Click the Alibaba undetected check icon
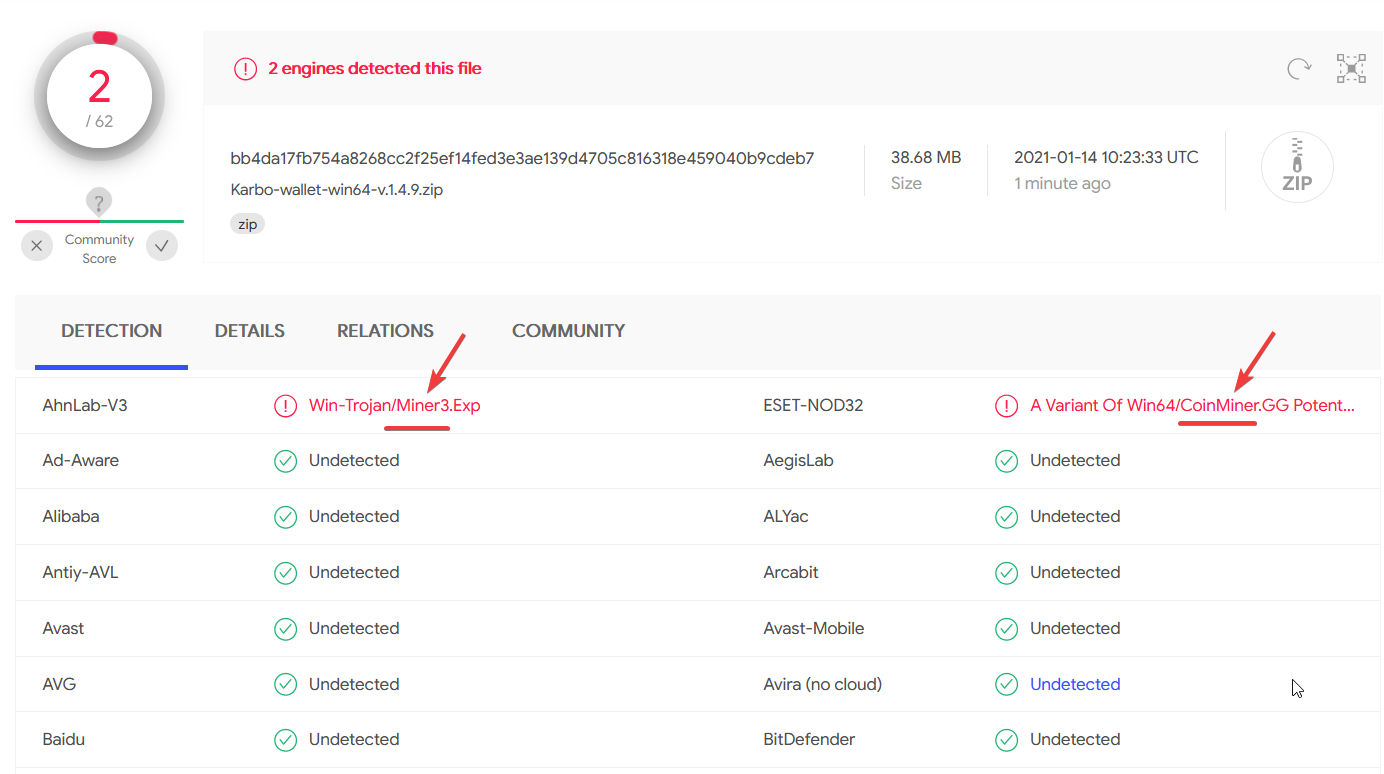 click(285, 517)
